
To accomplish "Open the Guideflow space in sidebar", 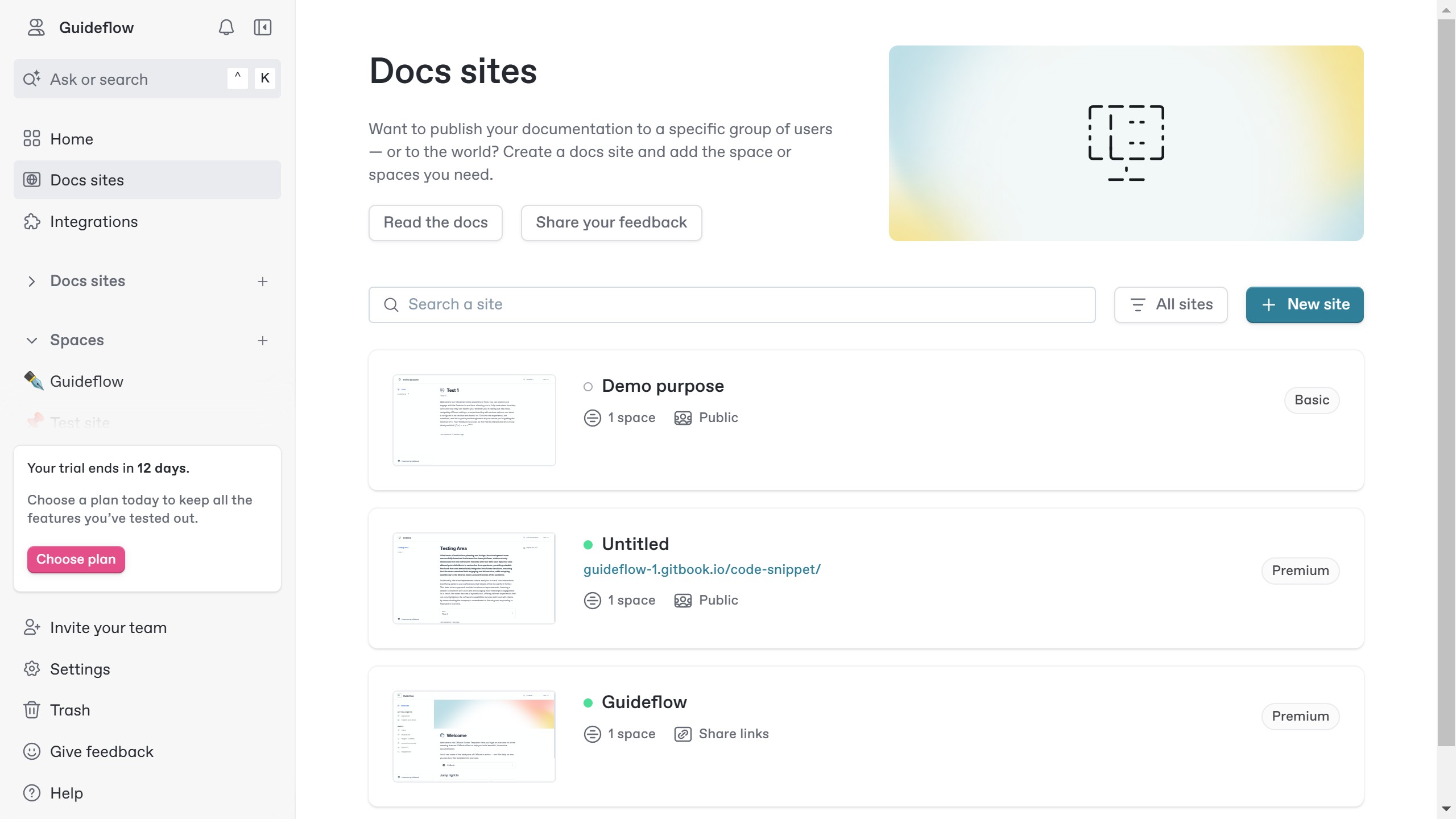I will coord(147,381).
